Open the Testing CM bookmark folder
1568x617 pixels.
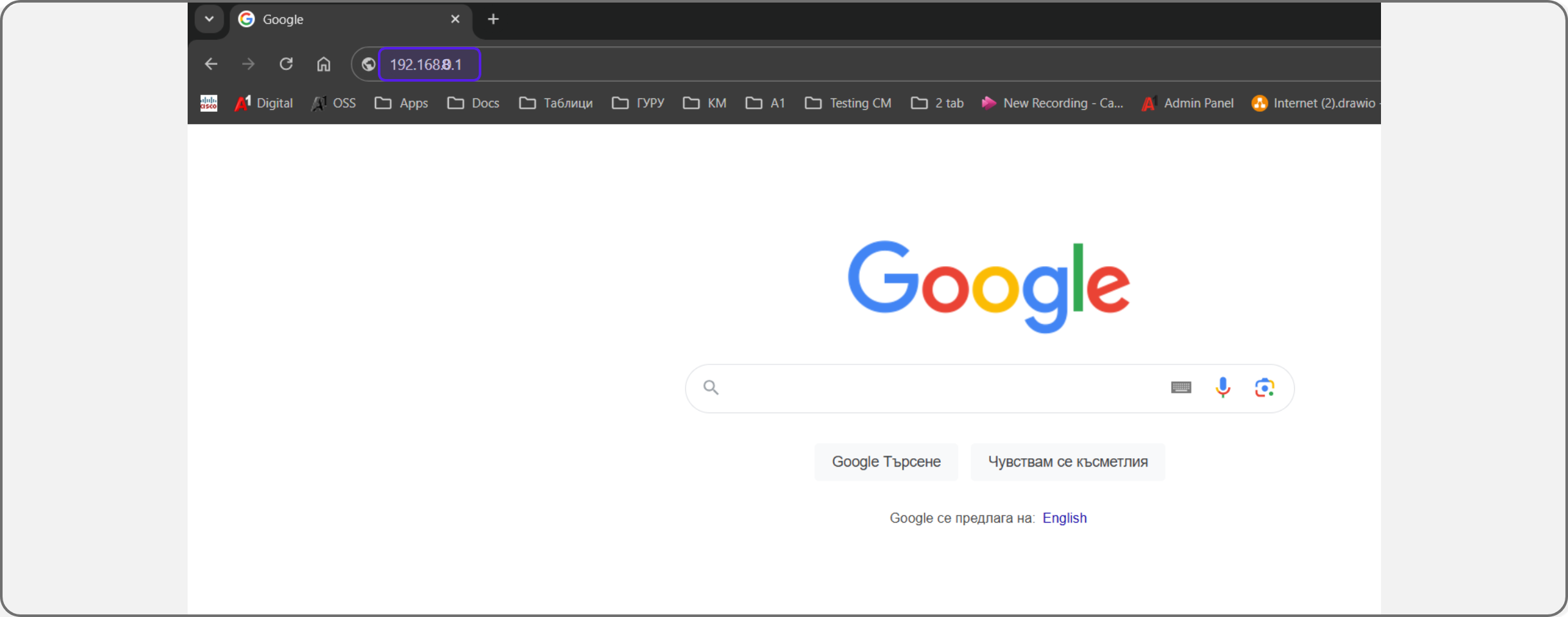[848, 103]
